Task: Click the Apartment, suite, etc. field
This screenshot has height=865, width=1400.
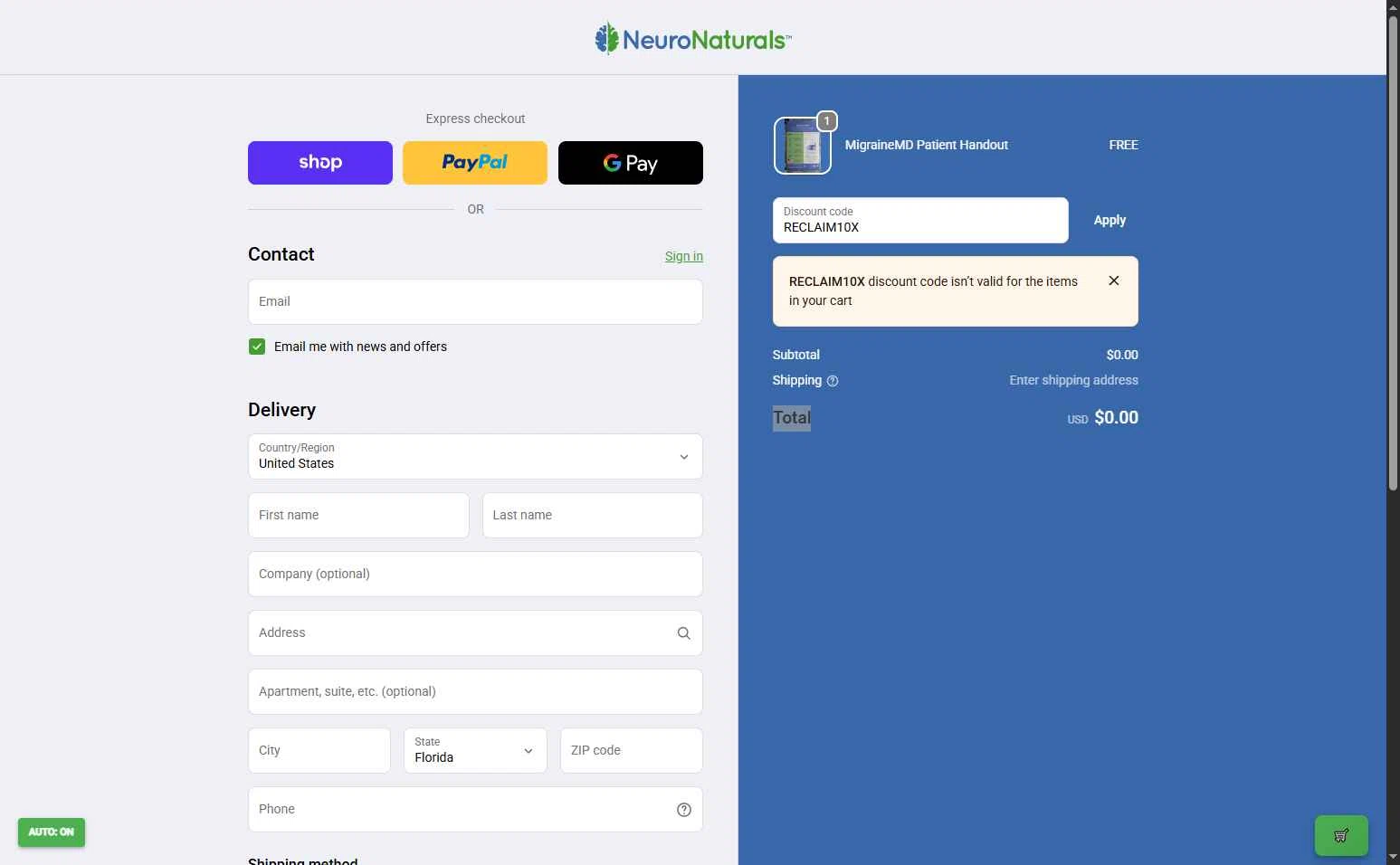Action: [x=475, y=691]
